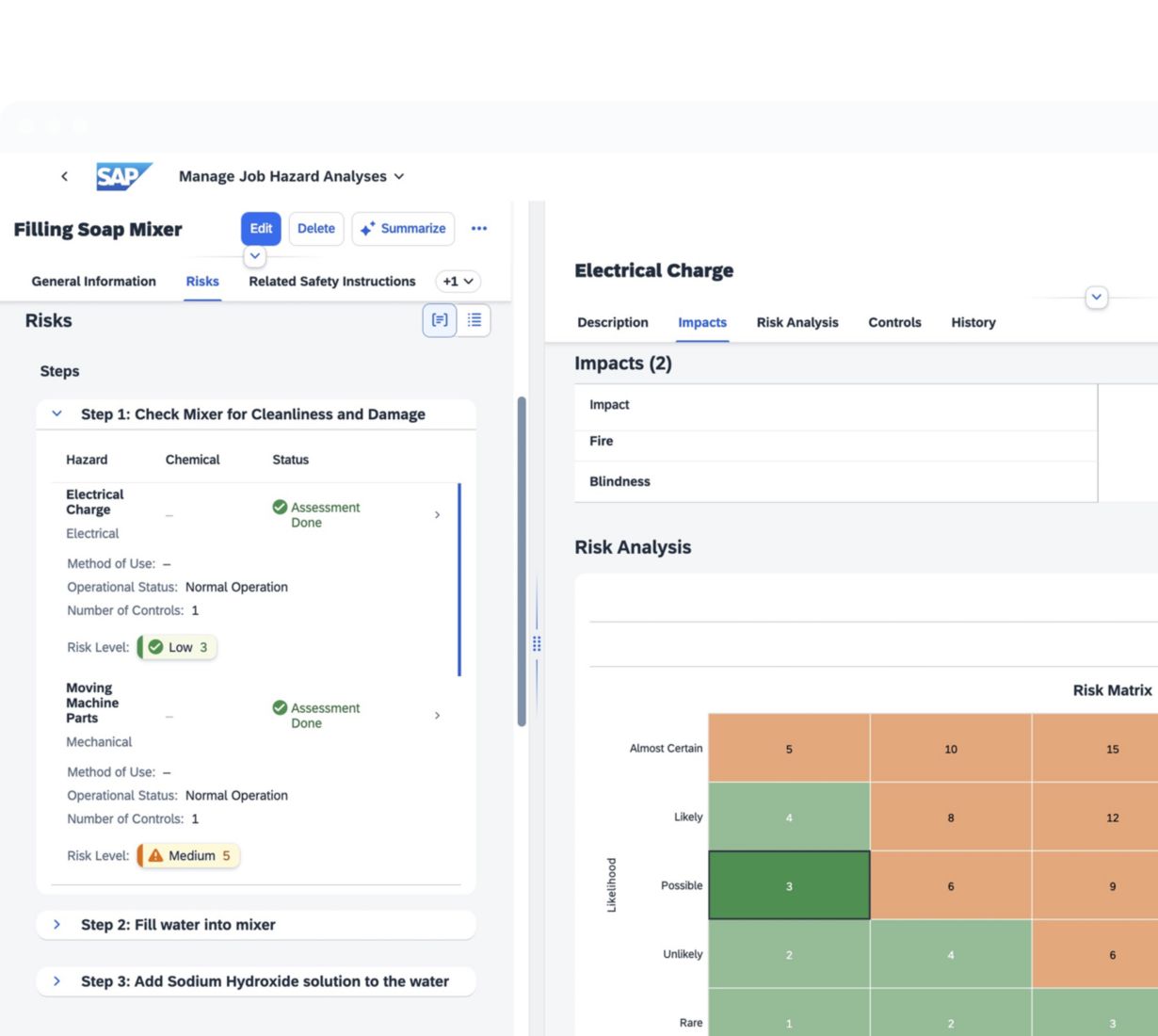
Task: Collapse Step 1 Check Mixer section
Action: [x=57, y=414]
